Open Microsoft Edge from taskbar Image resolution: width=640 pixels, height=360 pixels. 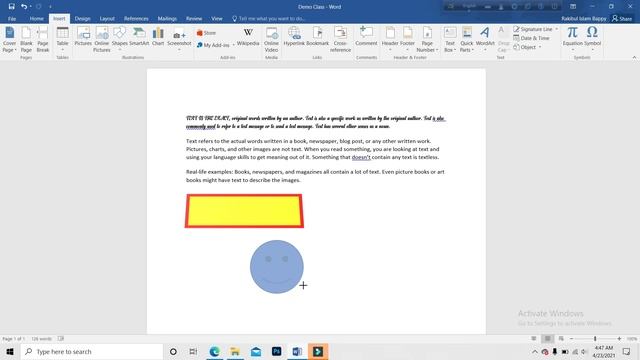(x=214, y=351)
